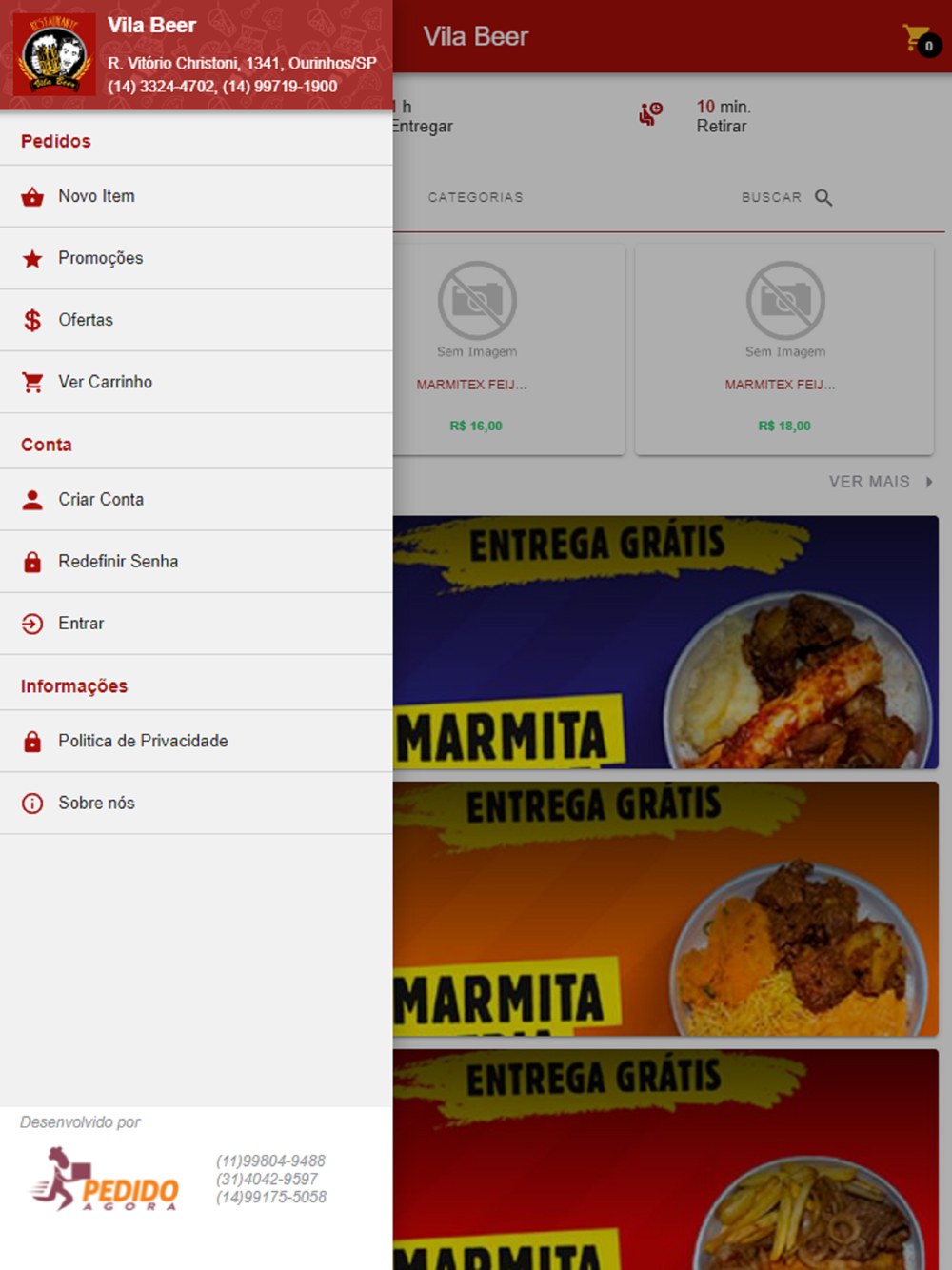Click the Informações section header
Screen dimensions: 952x1270
pyautogui.click(x=74, y=686)
